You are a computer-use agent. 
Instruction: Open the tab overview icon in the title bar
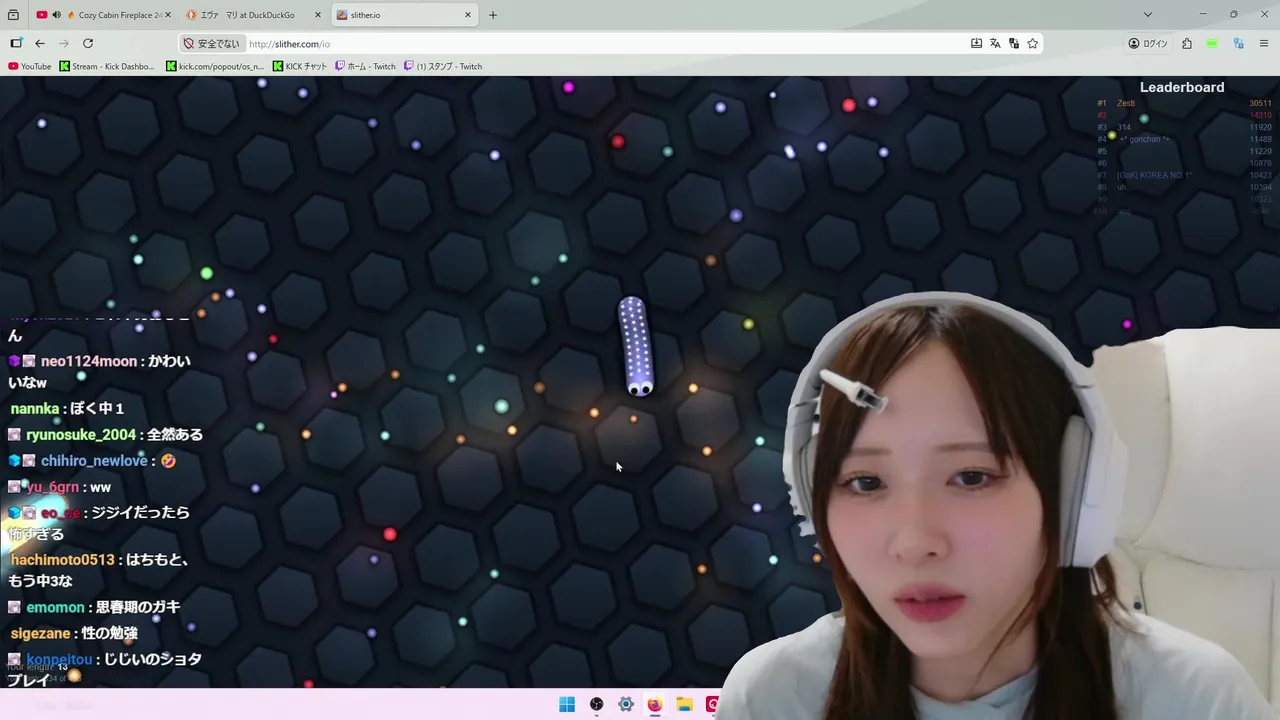point(13,15)
